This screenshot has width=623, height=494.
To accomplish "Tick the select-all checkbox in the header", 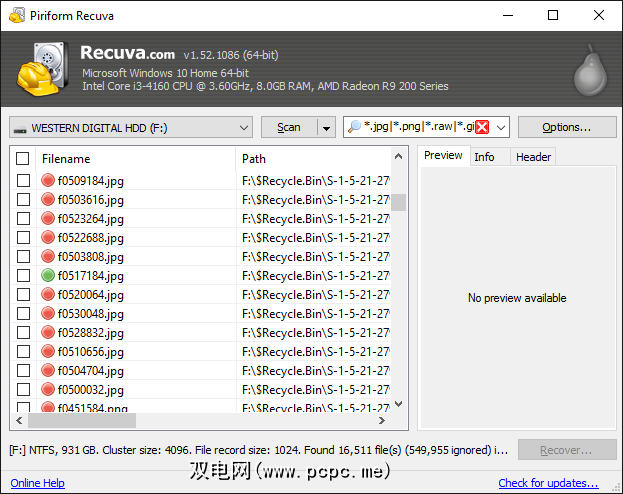I will [23, 159].
